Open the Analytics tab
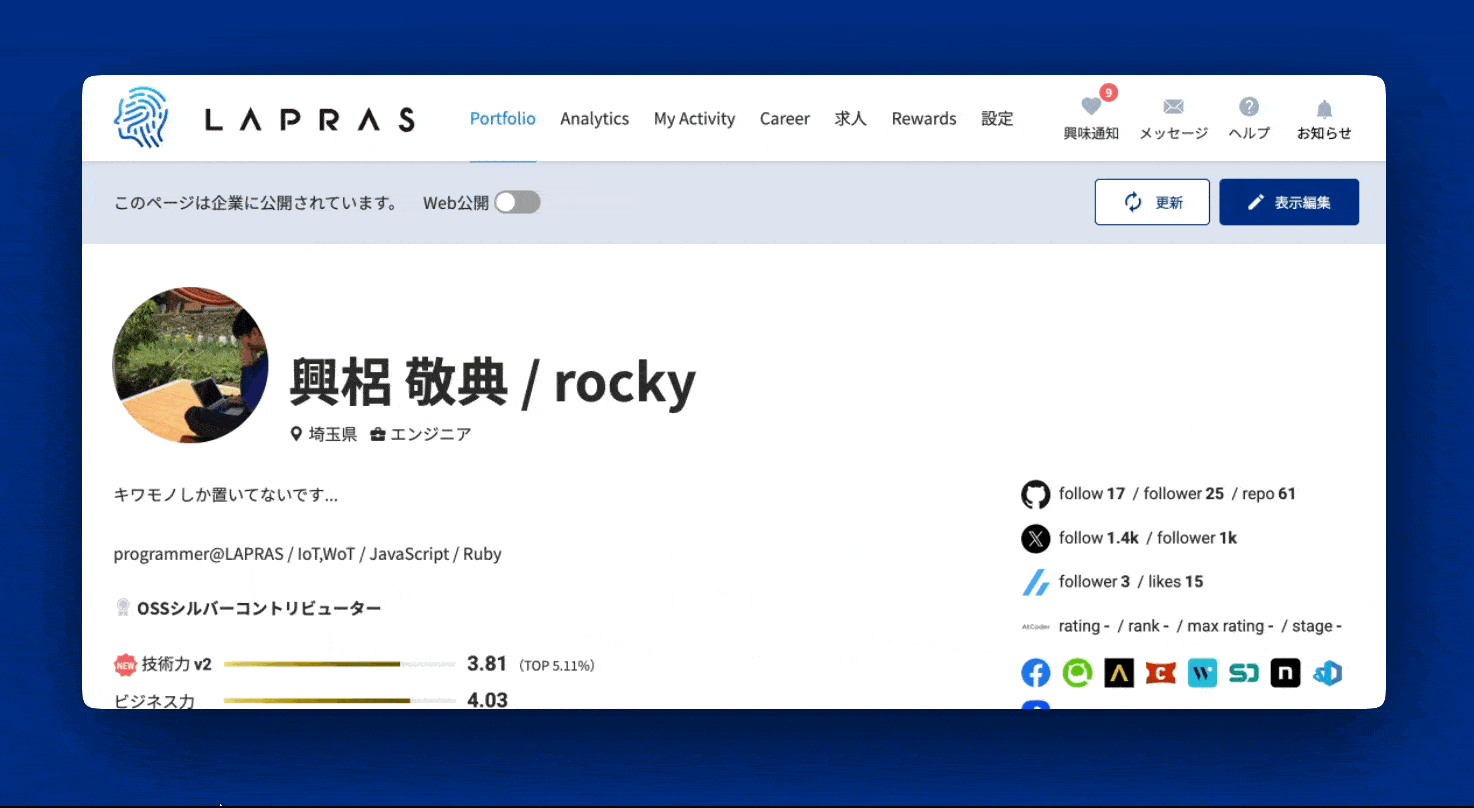The width and height of the screenshot is (1474, 808). (x=595, y=118)
